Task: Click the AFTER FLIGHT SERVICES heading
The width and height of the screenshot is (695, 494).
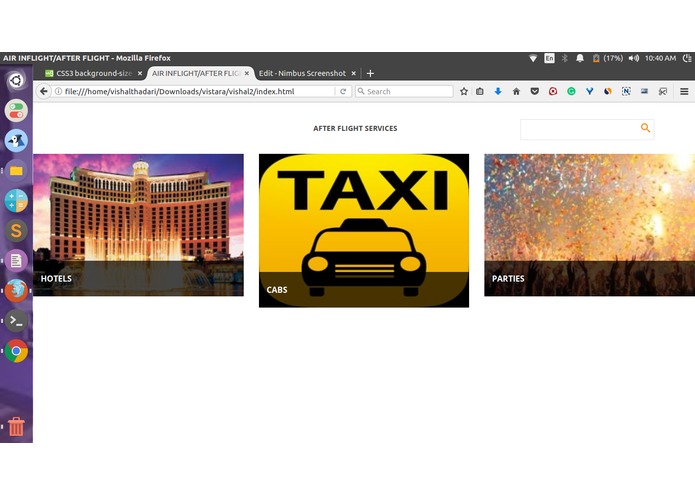Action: [355, 128]
